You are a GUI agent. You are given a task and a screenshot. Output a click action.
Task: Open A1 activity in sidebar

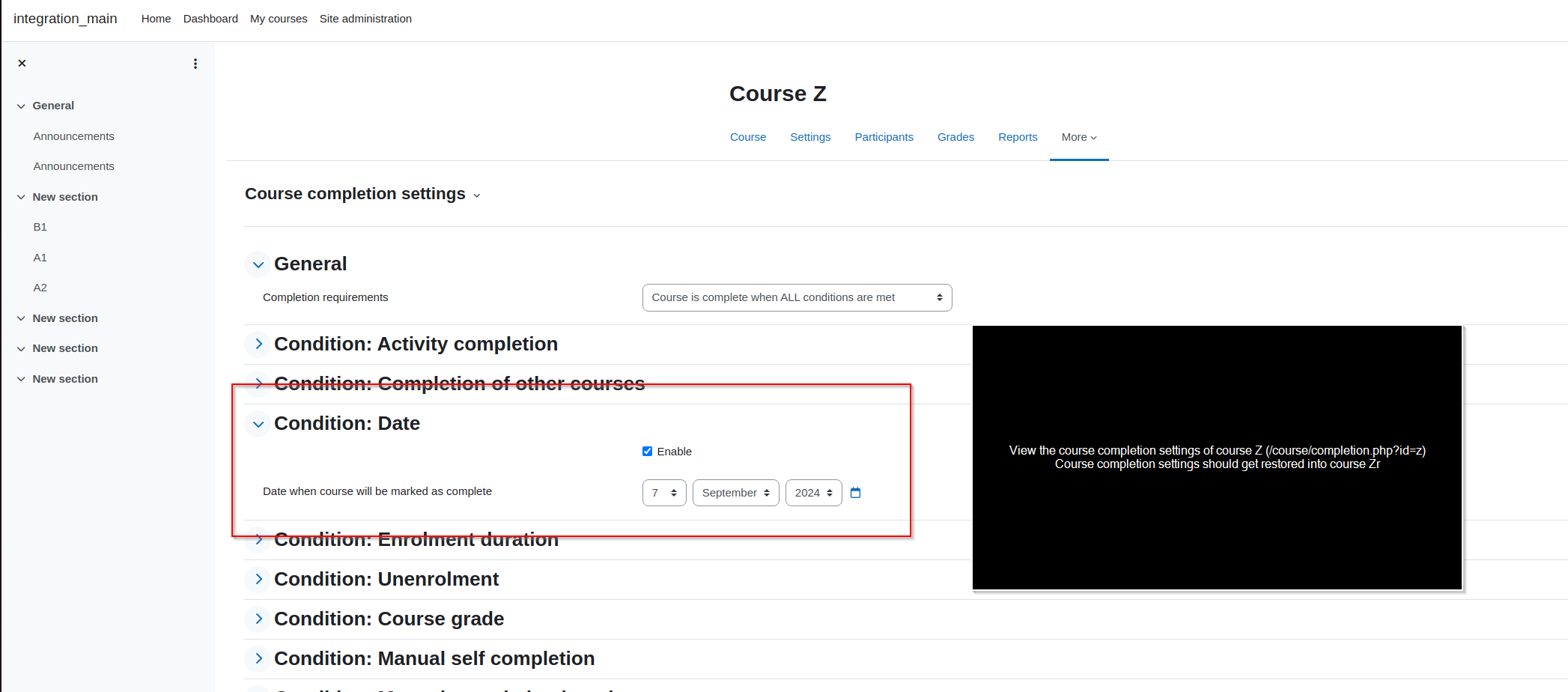tap(40, 258)
